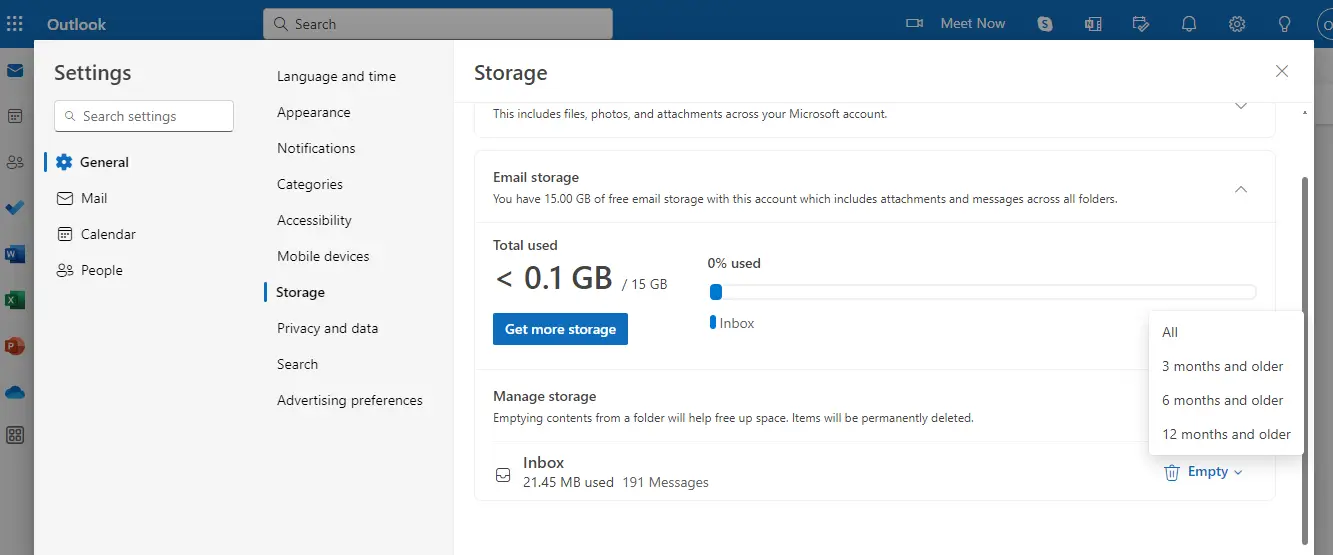Open OneDrive from the app rail
The image size is (1333, 555).
click(x=15, y=392)
